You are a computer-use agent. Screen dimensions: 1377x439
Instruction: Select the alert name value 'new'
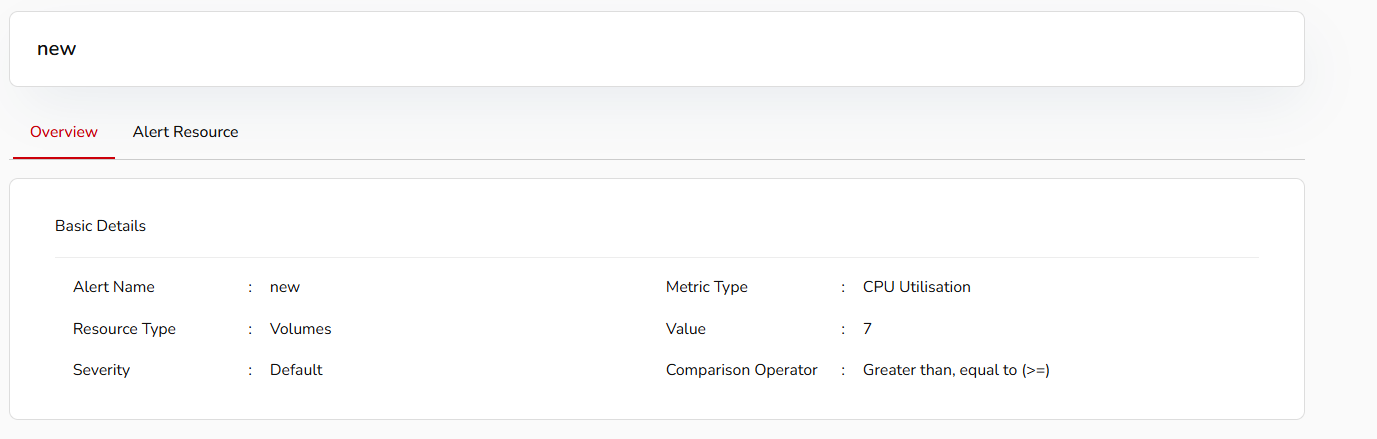coord(285,287)
